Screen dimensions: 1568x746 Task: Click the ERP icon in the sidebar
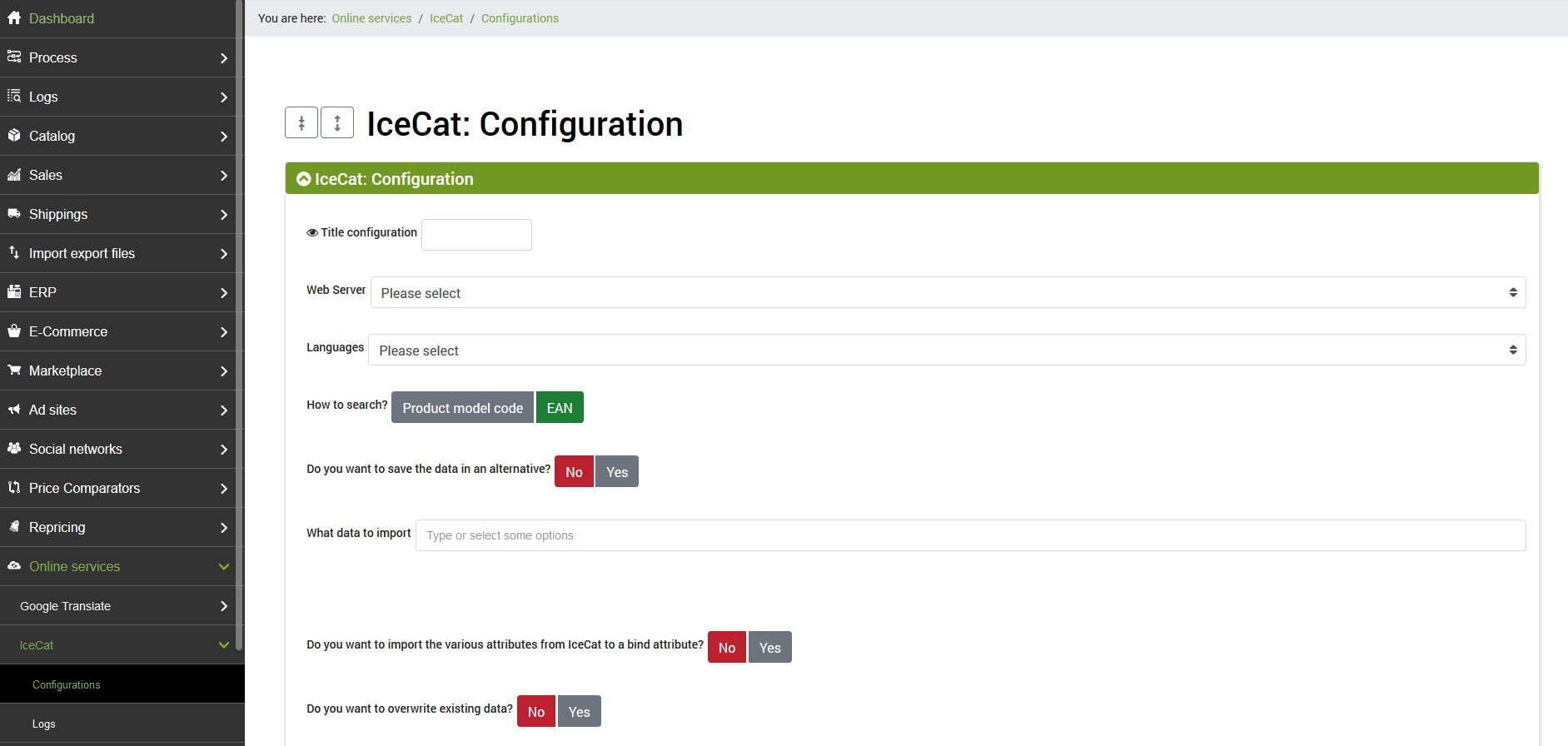13,291
